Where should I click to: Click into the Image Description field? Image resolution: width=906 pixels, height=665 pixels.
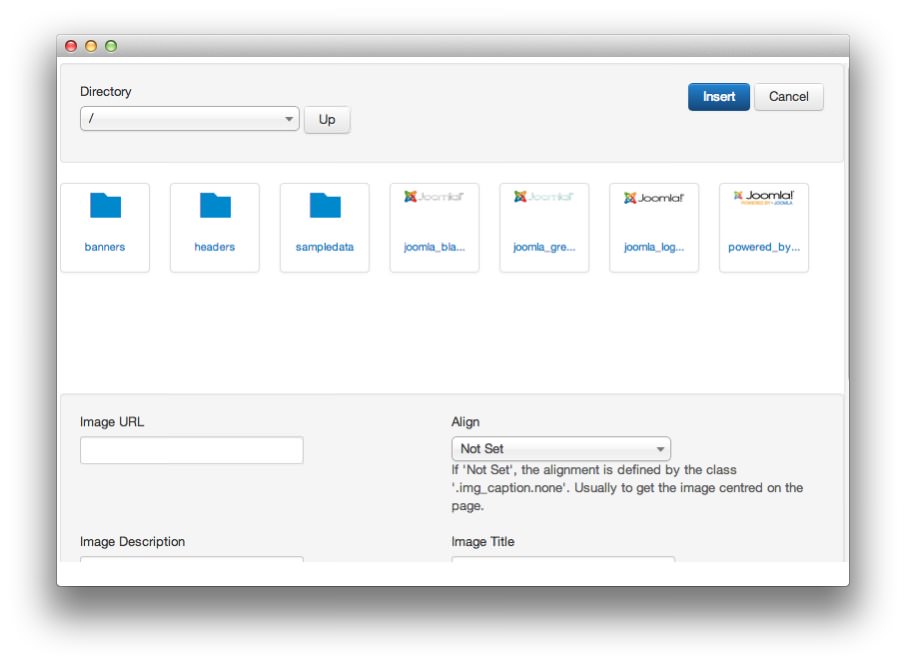click(x=191, y=560)
